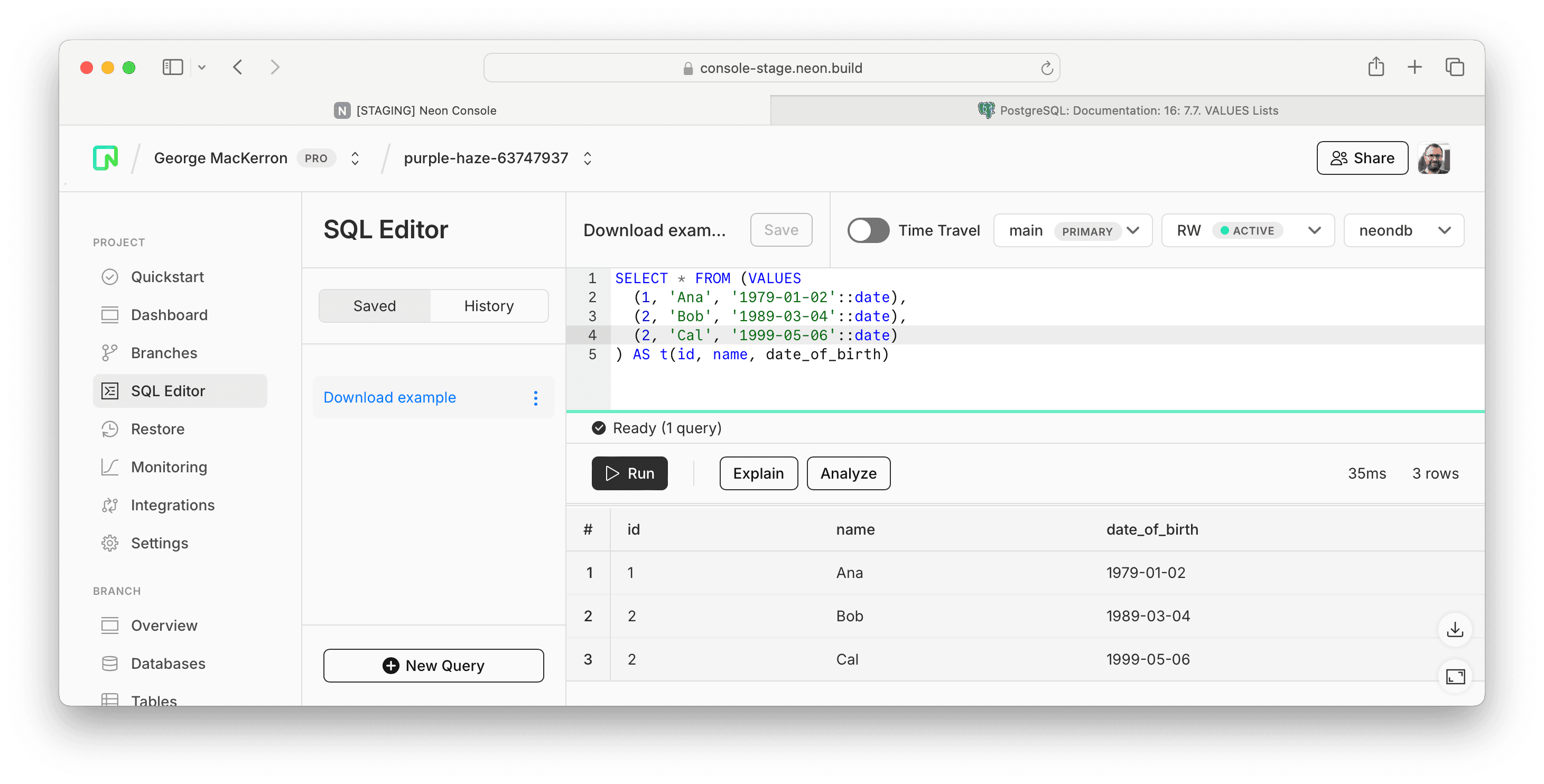Screen dimensions: 1544x784
Task: Open the user avatar menu
Action: [1433, 158]
